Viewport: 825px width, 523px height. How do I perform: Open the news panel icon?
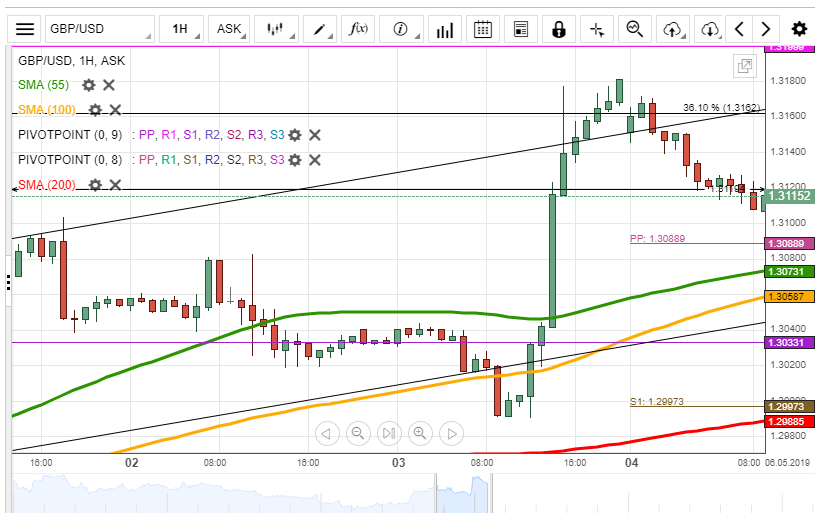[521, 29]
